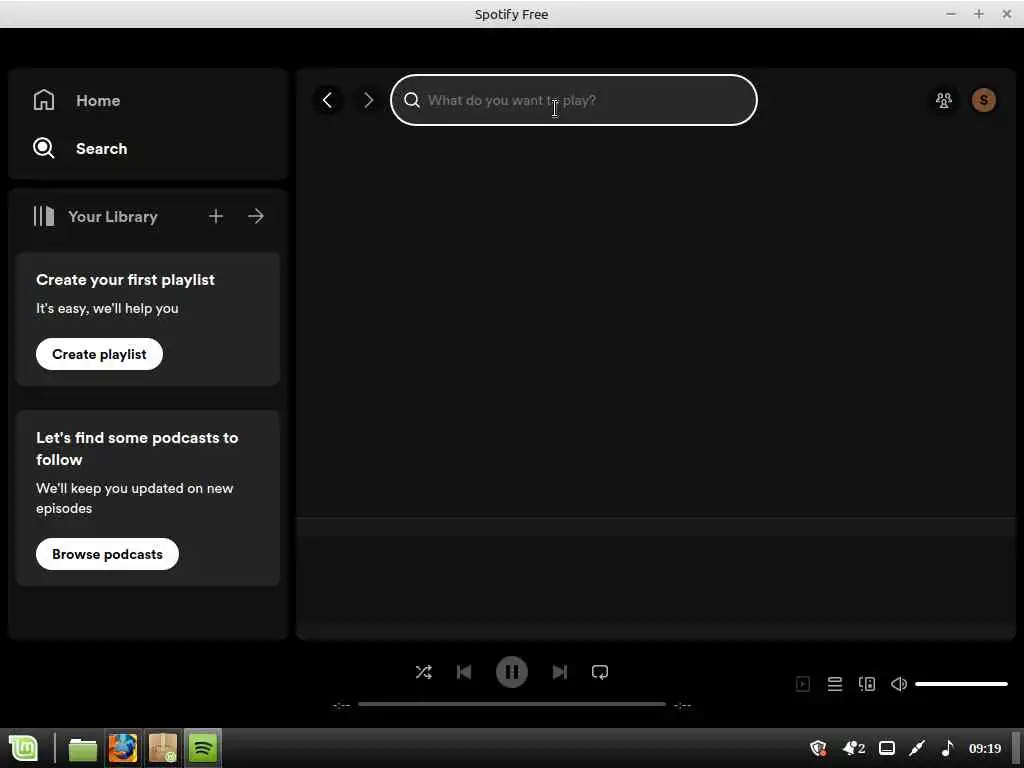Launch Firefox from the taskbar
Viewport: 1024px width, 768px height.
click(x=123, y=748)
